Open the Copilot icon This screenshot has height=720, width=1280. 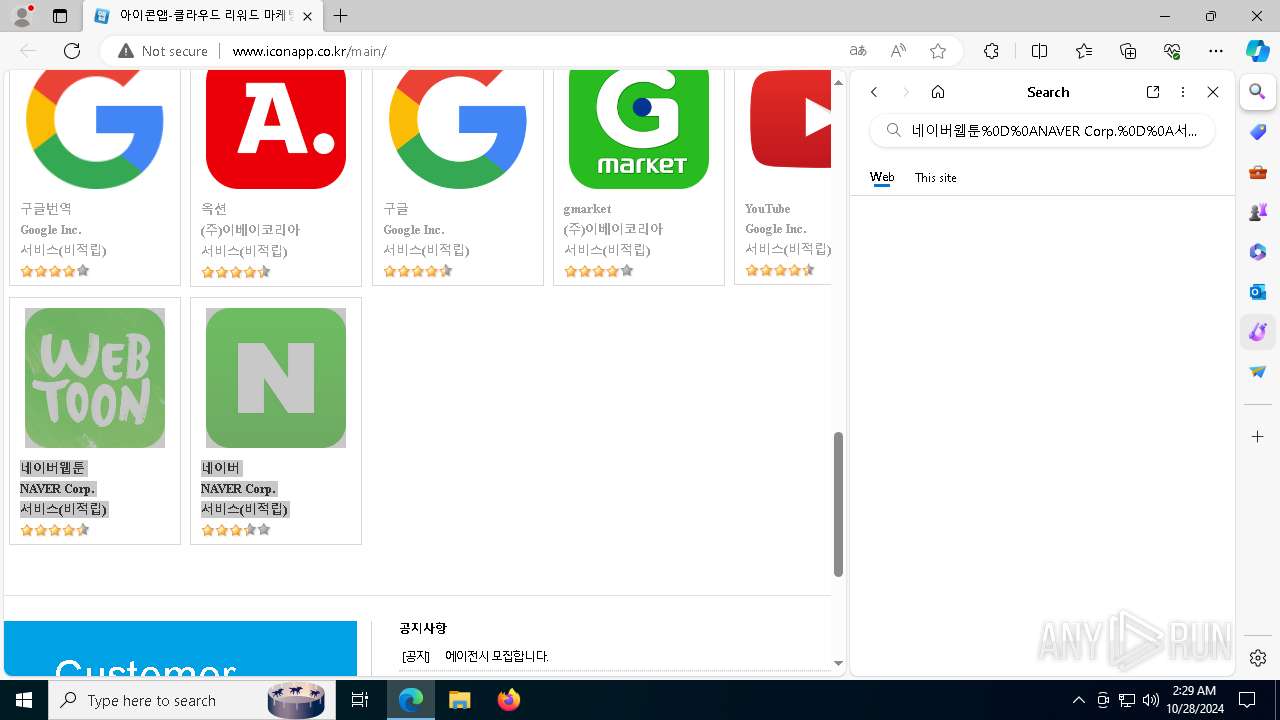[x=1257, y=51]
